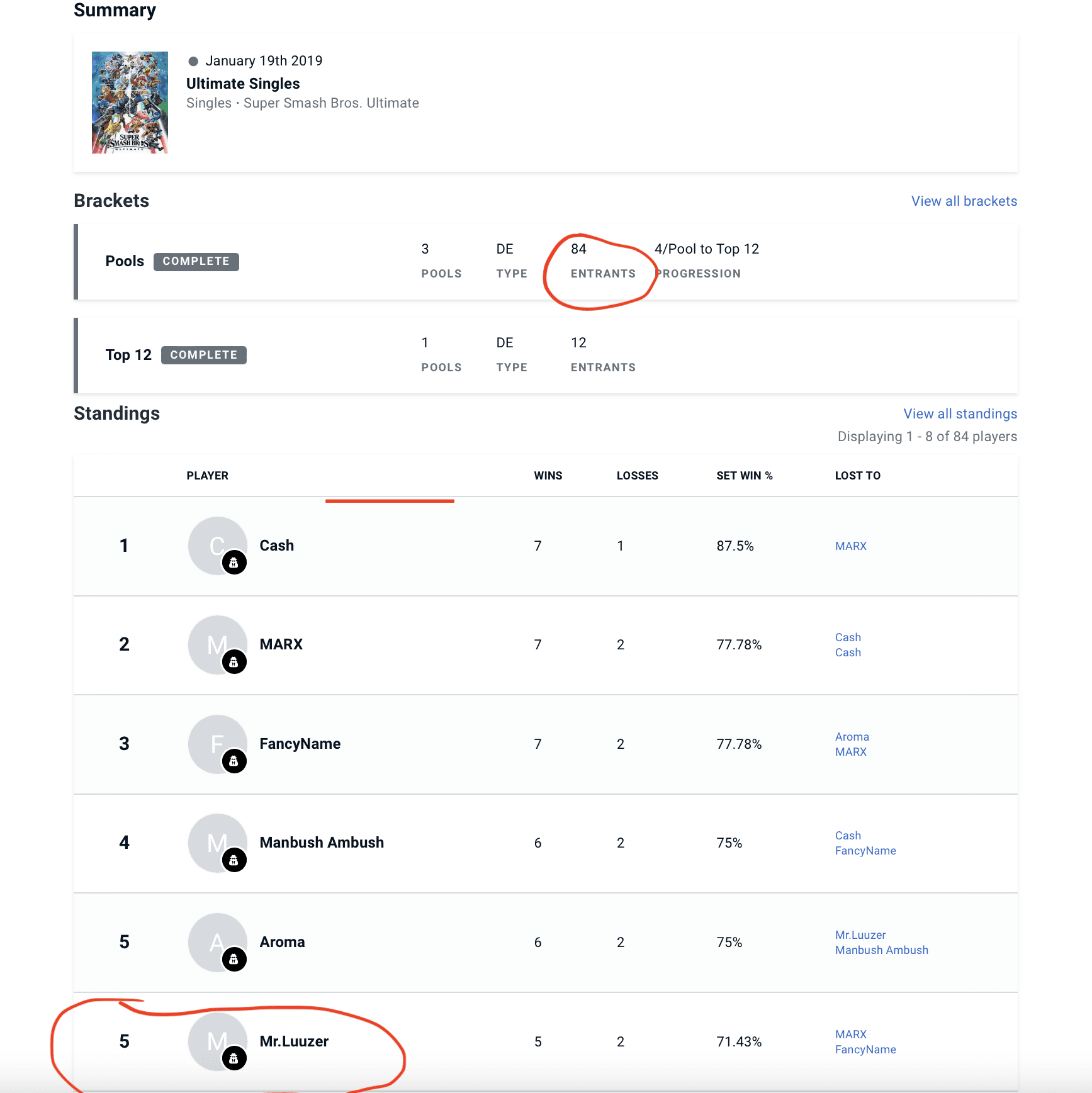
Task: Open FancyName link in Manbush Ambush's Lost To
Action: point(865,851)
